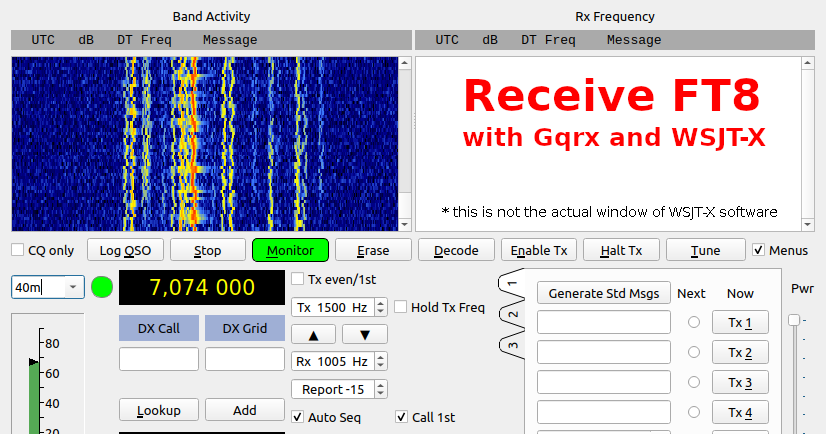The image size is (826, 434).
Task: Click the Tx 3 Now button
Action: click(740, 382)
